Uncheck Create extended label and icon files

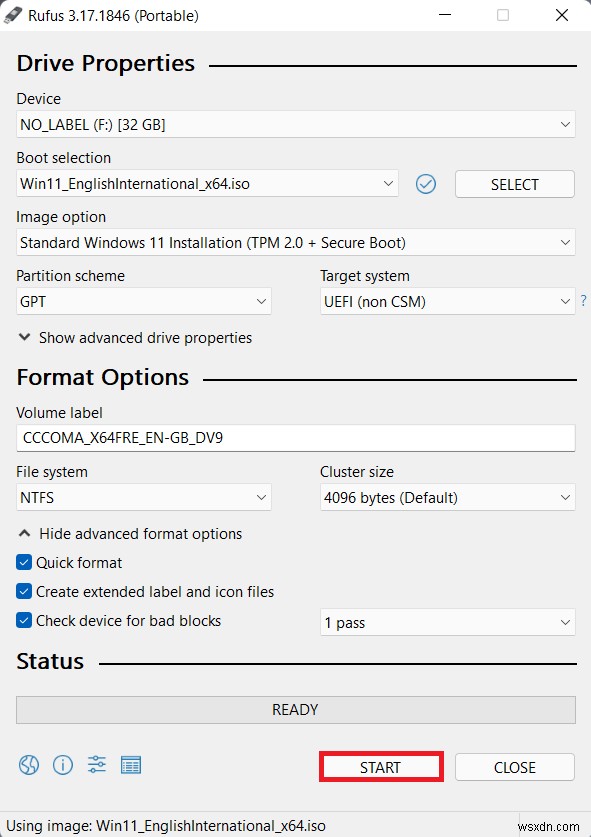point(24,591)
